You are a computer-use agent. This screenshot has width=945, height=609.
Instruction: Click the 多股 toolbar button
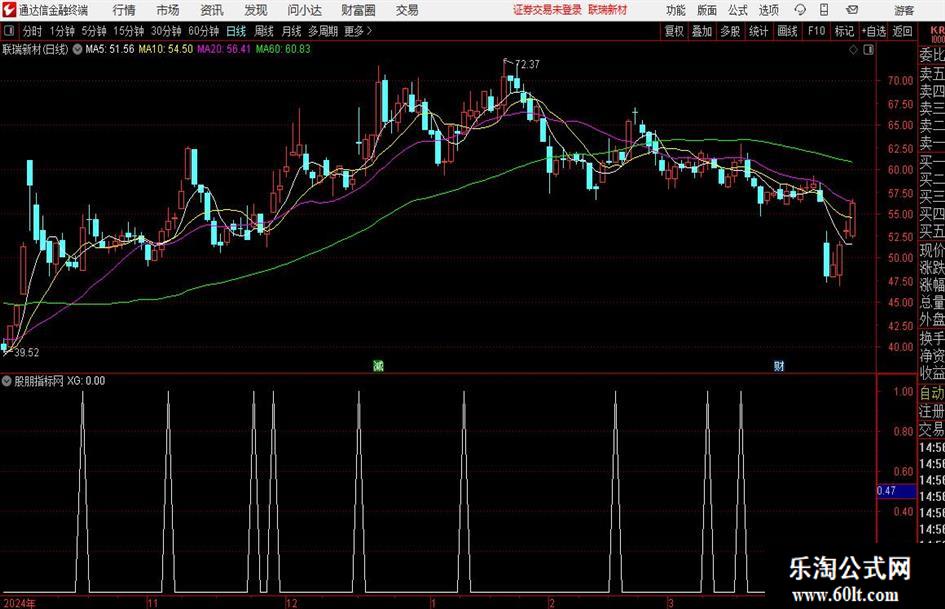coord(730,31)
